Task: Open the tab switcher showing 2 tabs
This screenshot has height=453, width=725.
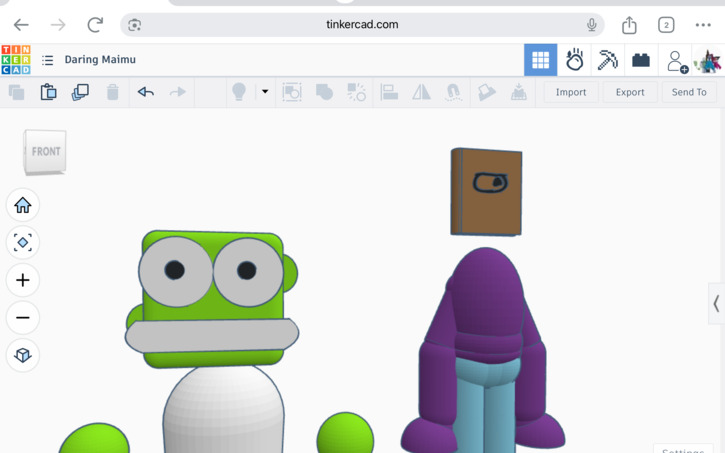Action: 666,25
